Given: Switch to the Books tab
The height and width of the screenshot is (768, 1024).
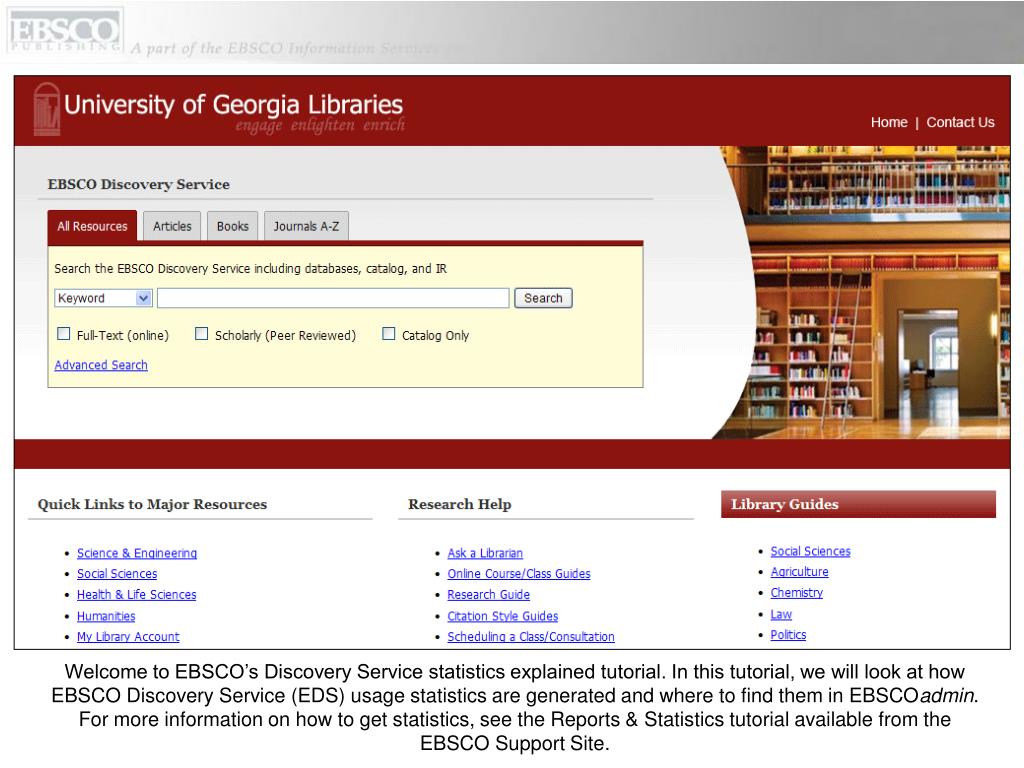Looking at the screenshot, I should pos(232,226).
